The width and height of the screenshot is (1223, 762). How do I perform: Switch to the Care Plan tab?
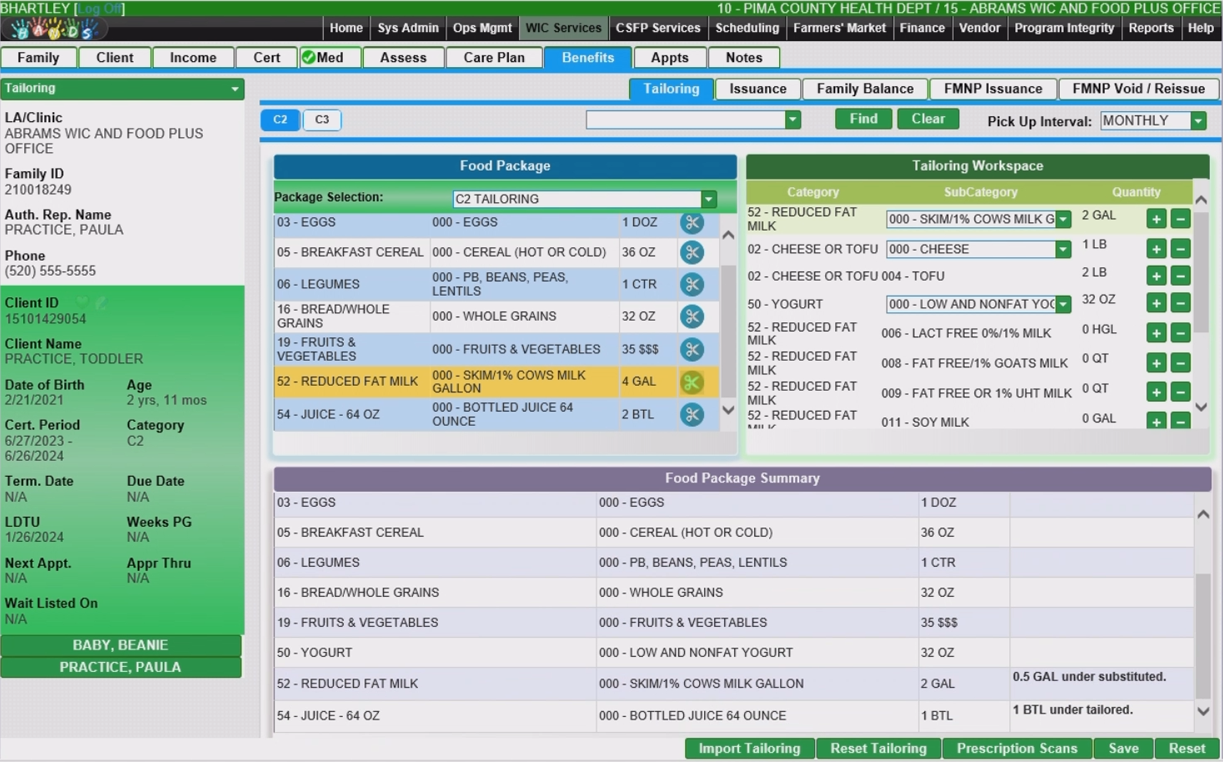[494, 58]
